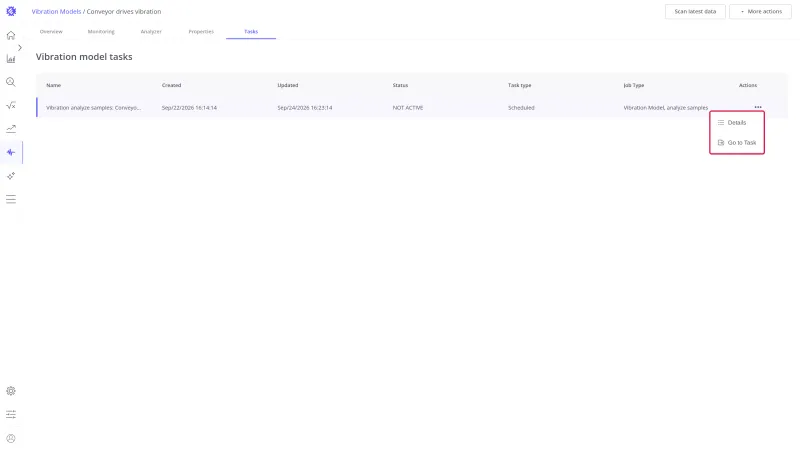This screenshot has width=800, height=450.
Task: Open the square-root formula icon
Action: (x=11, y=106)
